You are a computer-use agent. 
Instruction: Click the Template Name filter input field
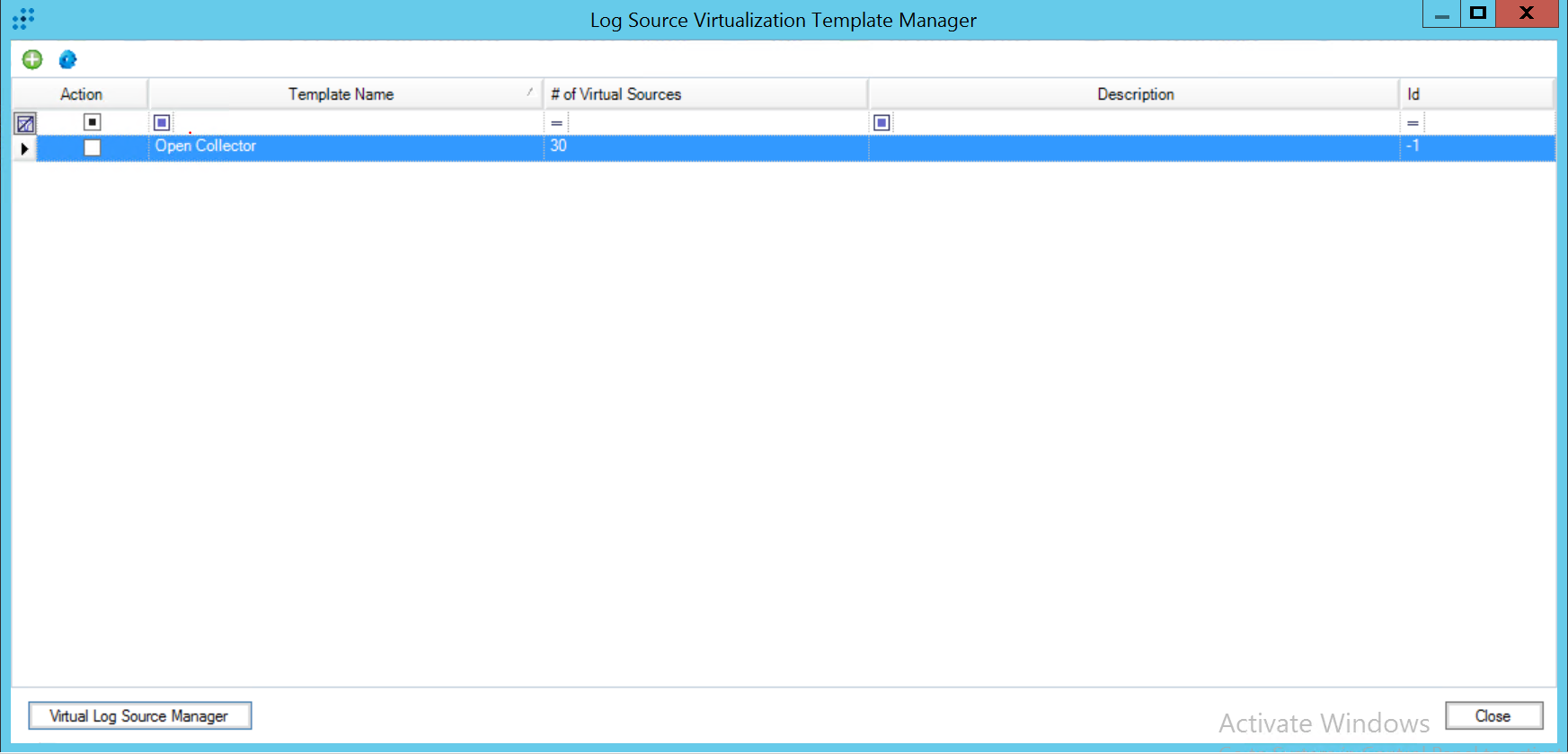click(355, 123)
